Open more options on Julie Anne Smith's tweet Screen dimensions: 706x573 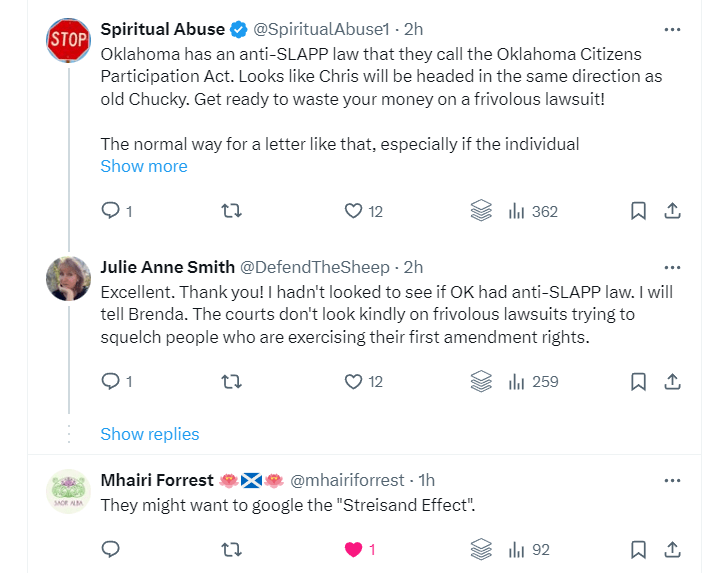pos(673,267)
